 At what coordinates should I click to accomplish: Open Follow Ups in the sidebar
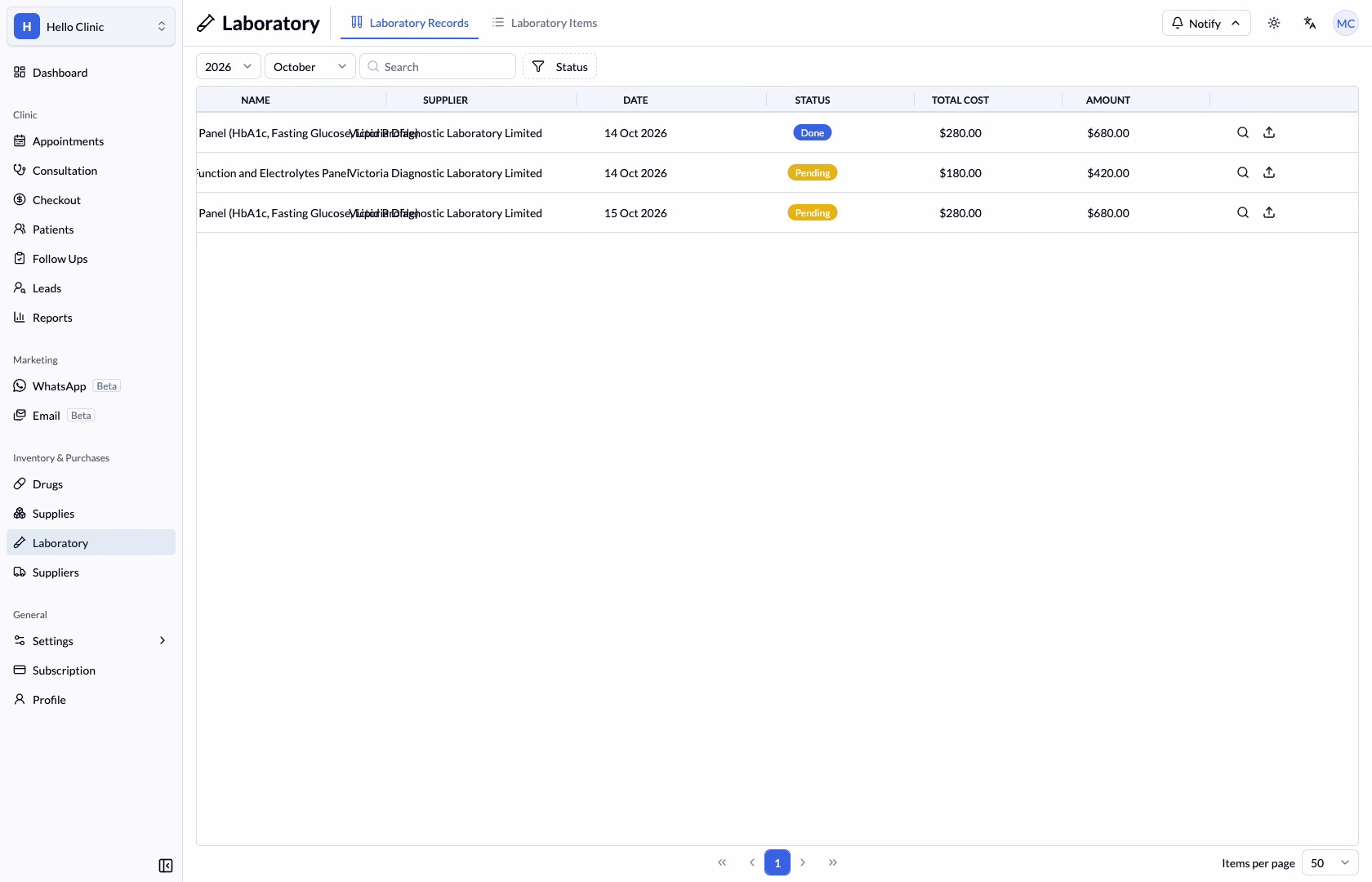click(91, 259)
